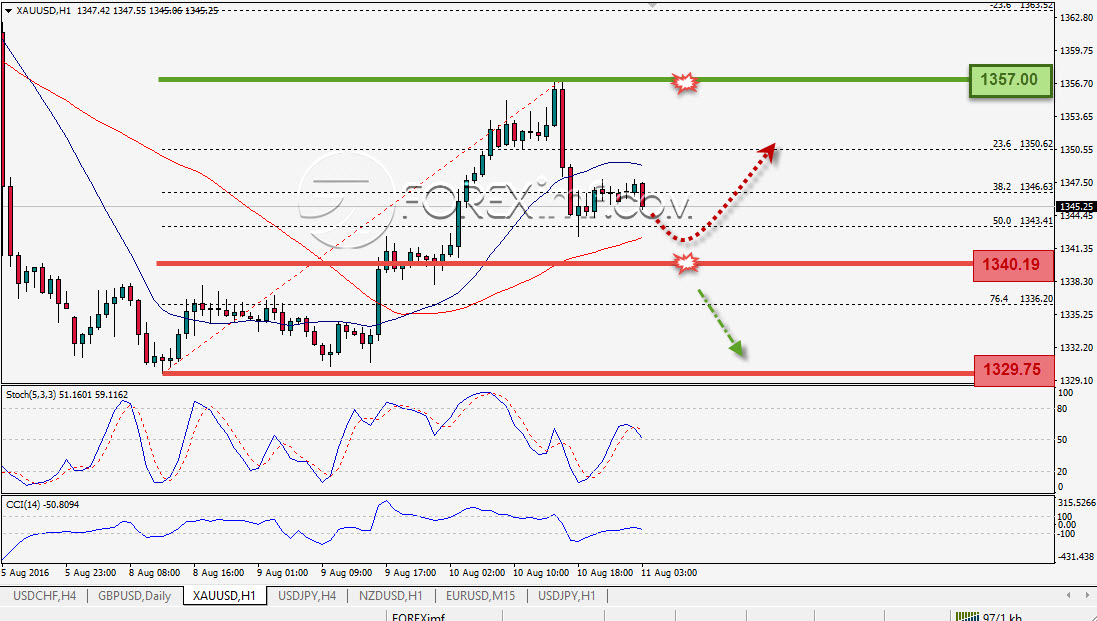Image resolution: width=1097 pixels, height=621 pixels.
Task: Click Fibonacci level label 23.6 1350.62
Action: coord(1022,144)
